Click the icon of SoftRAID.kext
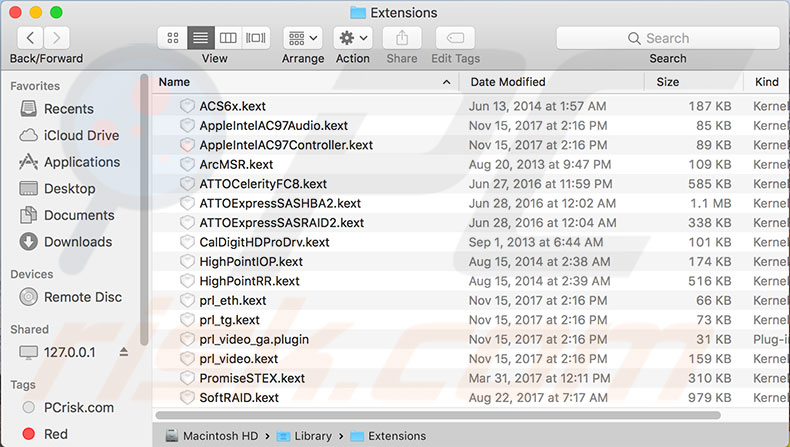790x447 pixels. pyautogui.click(x=187, y=398)
